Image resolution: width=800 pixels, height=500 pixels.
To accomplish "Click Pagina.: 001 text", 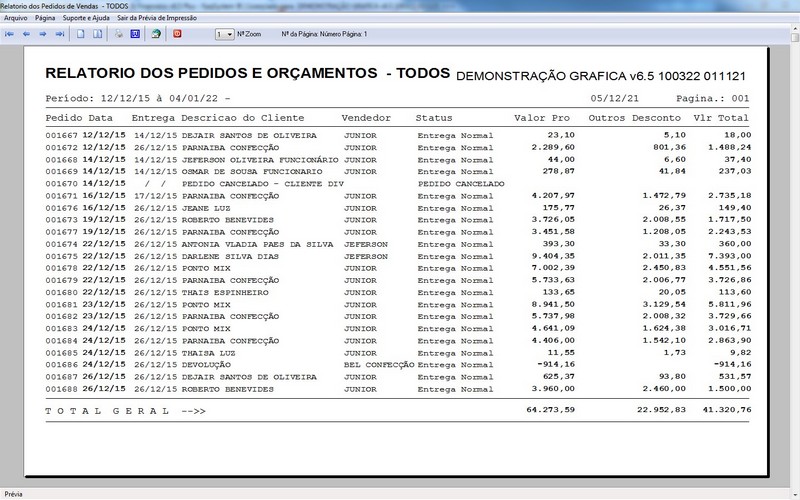I will pos(713,98).
